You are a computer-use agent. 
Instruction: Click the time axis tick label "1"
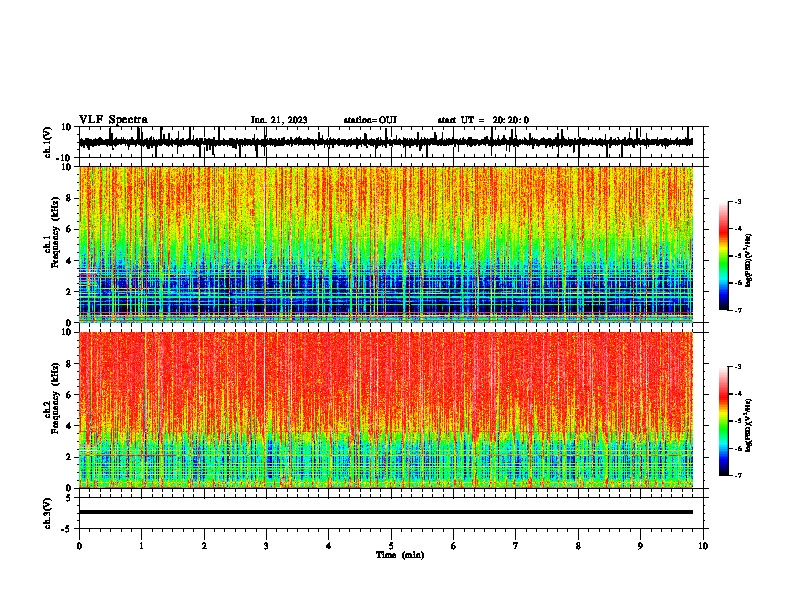[141, 545]
